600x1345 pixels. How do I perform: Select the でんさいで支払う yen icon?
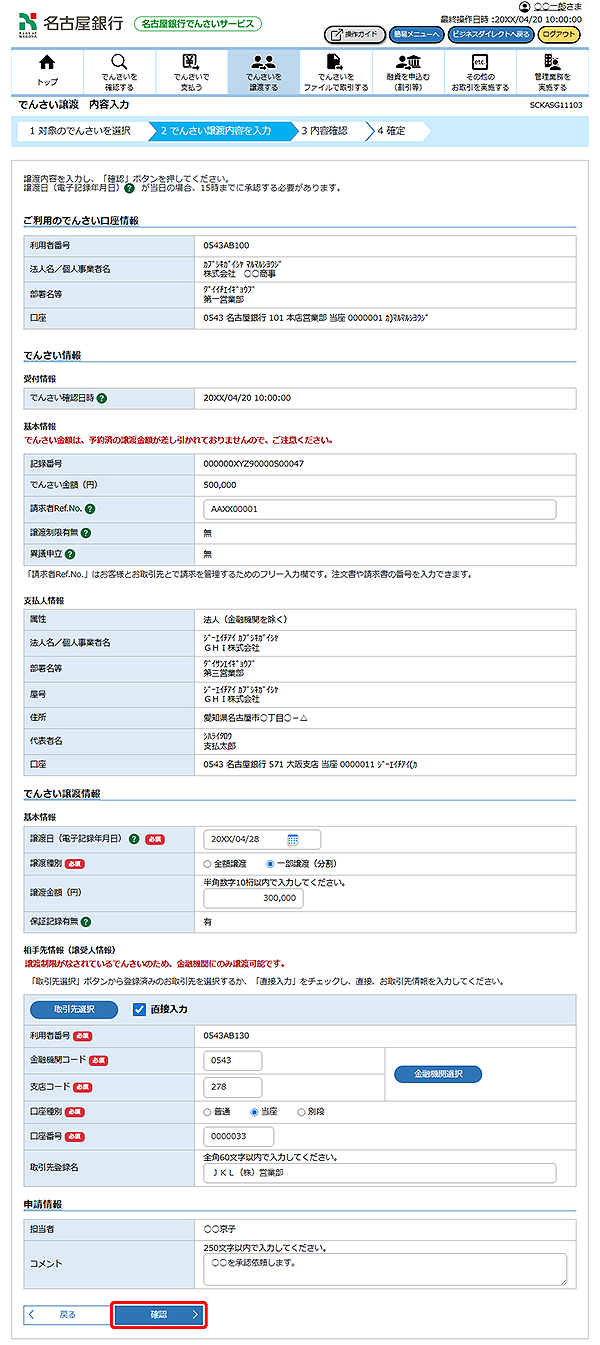(191, 63)
